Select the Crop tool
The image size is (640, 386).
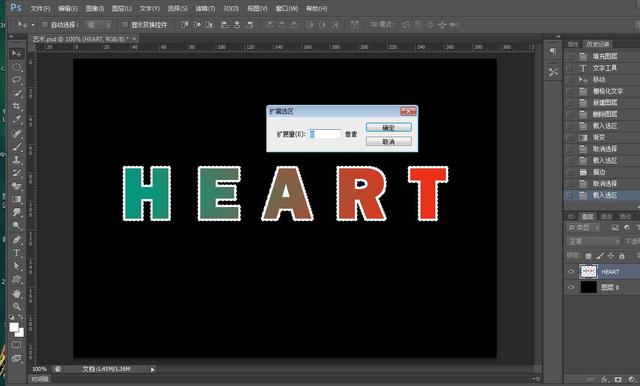point(16,106)
